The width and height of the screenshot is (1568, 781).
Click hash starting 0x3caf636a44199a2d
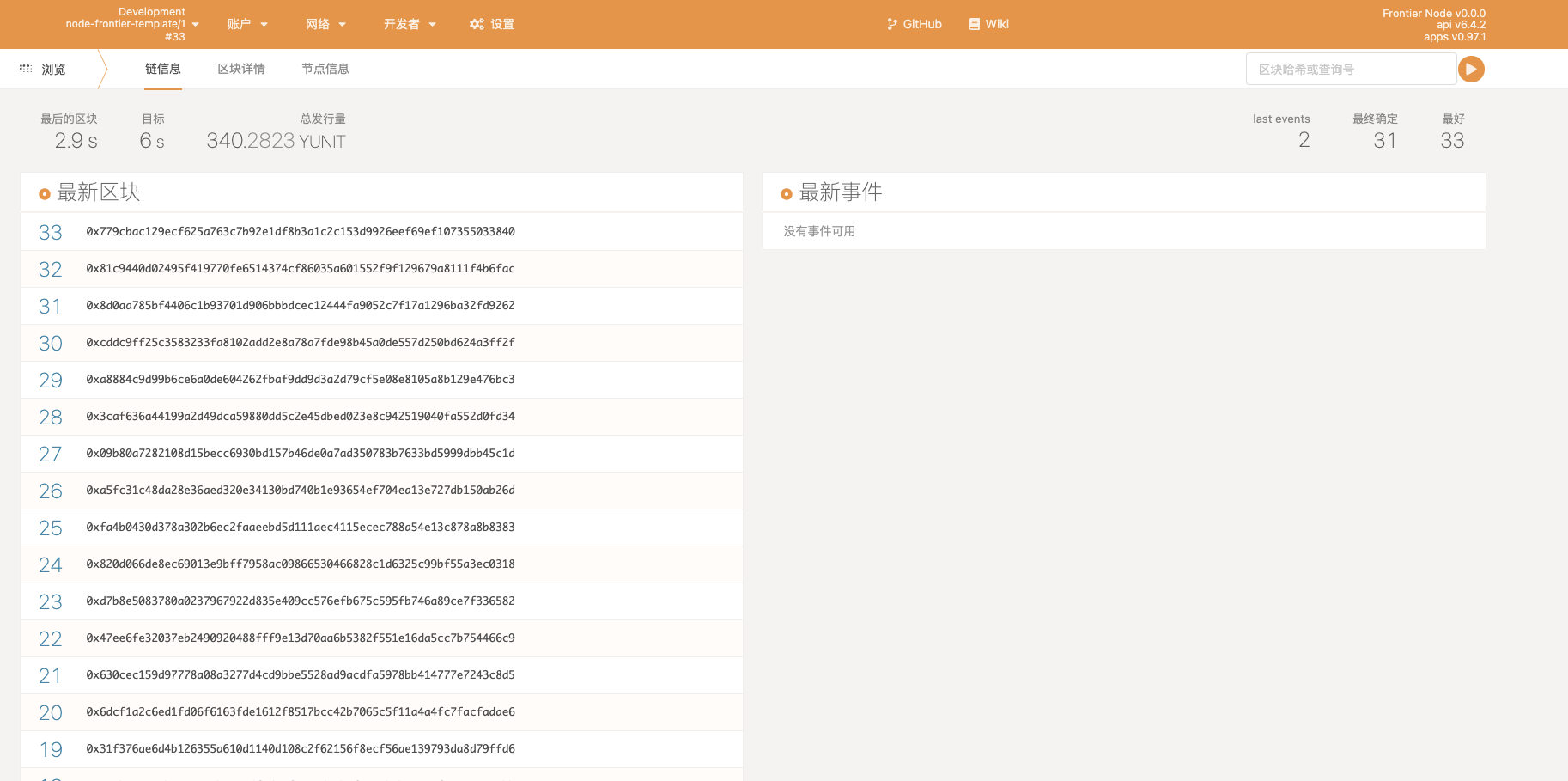[301, 416]
